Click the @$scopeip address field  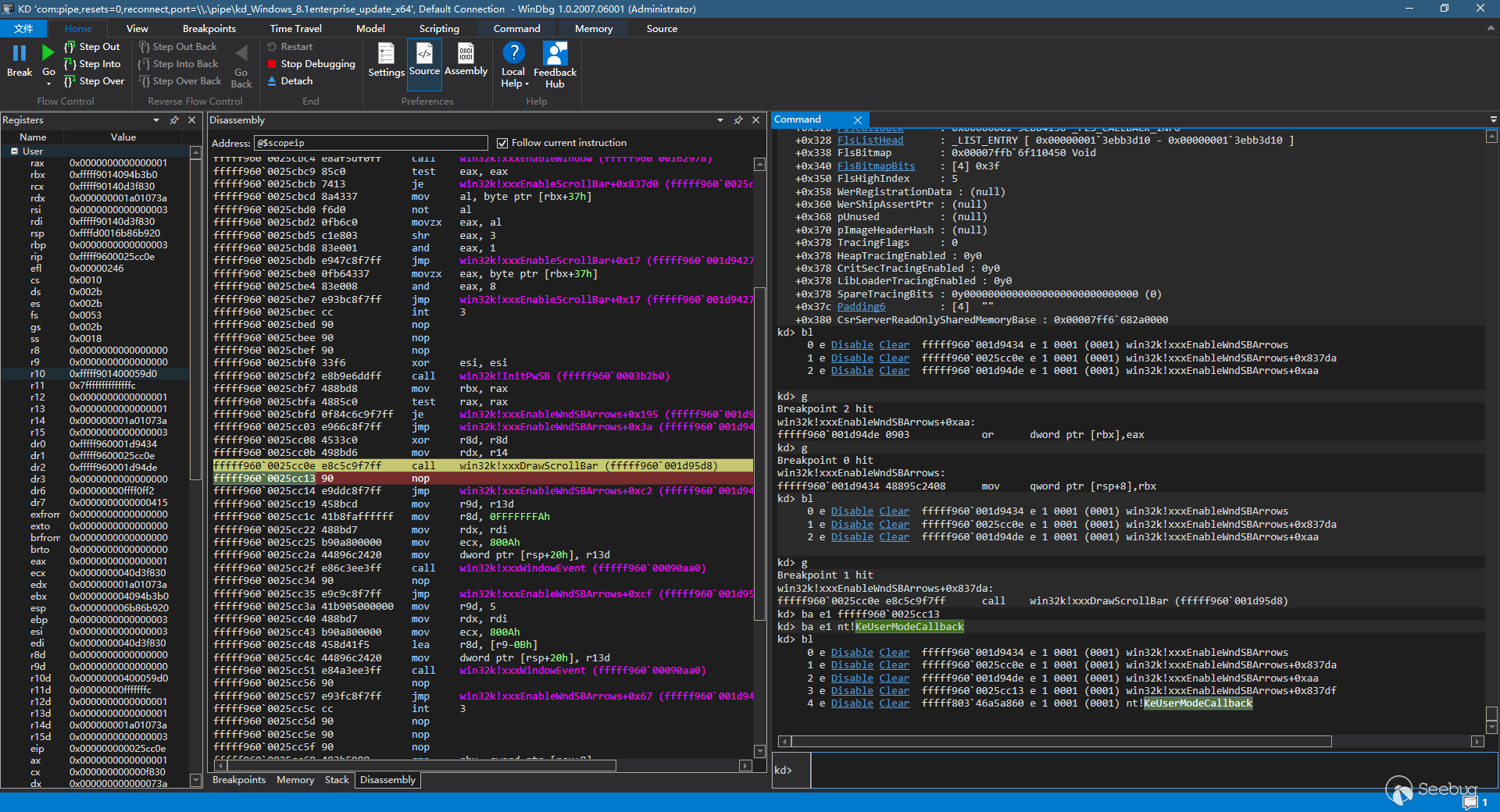(371, 143)
